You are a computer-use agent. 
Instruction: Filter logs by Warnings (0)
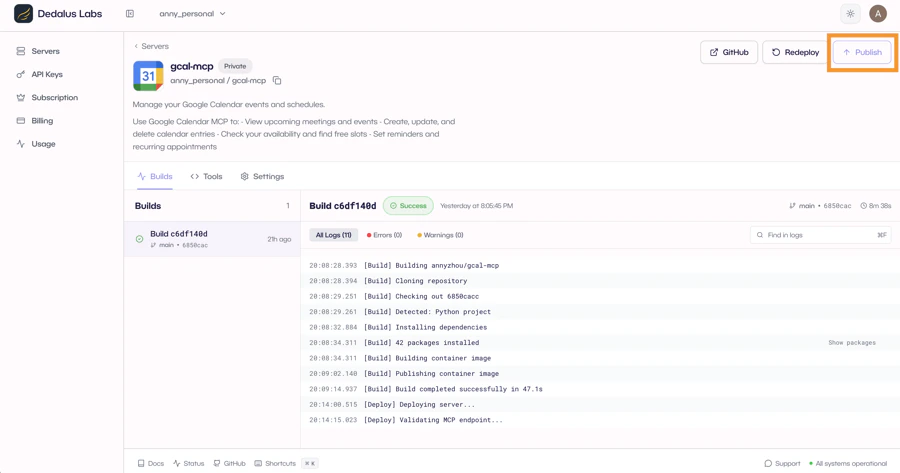click(440, 235)
